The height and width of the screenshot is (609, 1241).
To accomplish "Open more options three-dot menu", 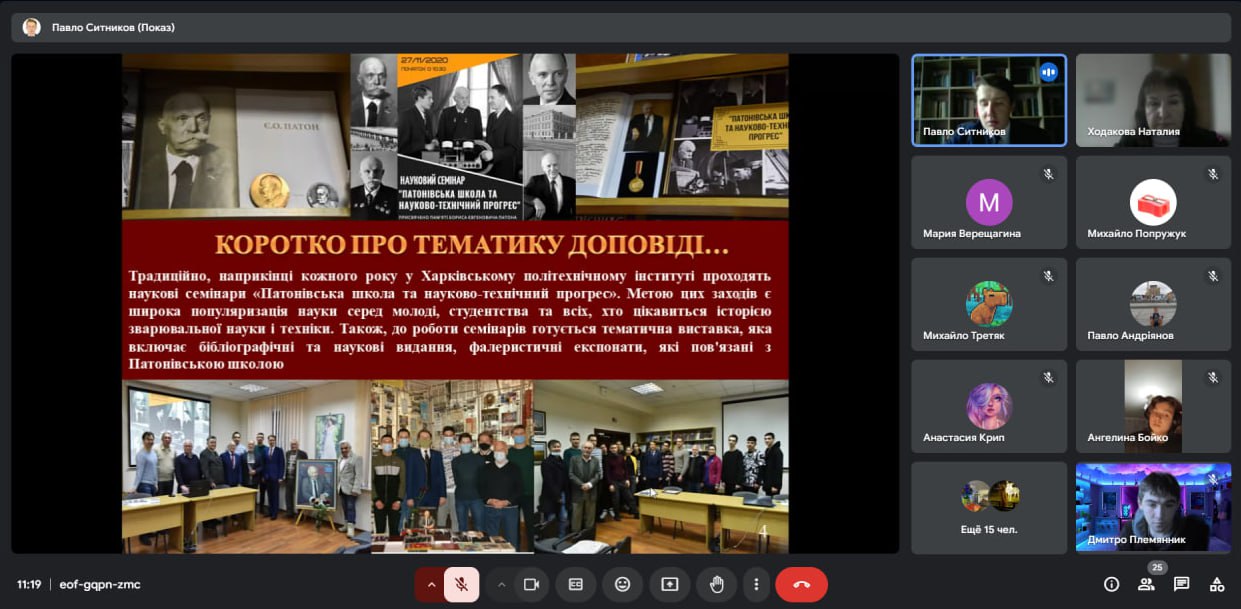I will 756,584.
